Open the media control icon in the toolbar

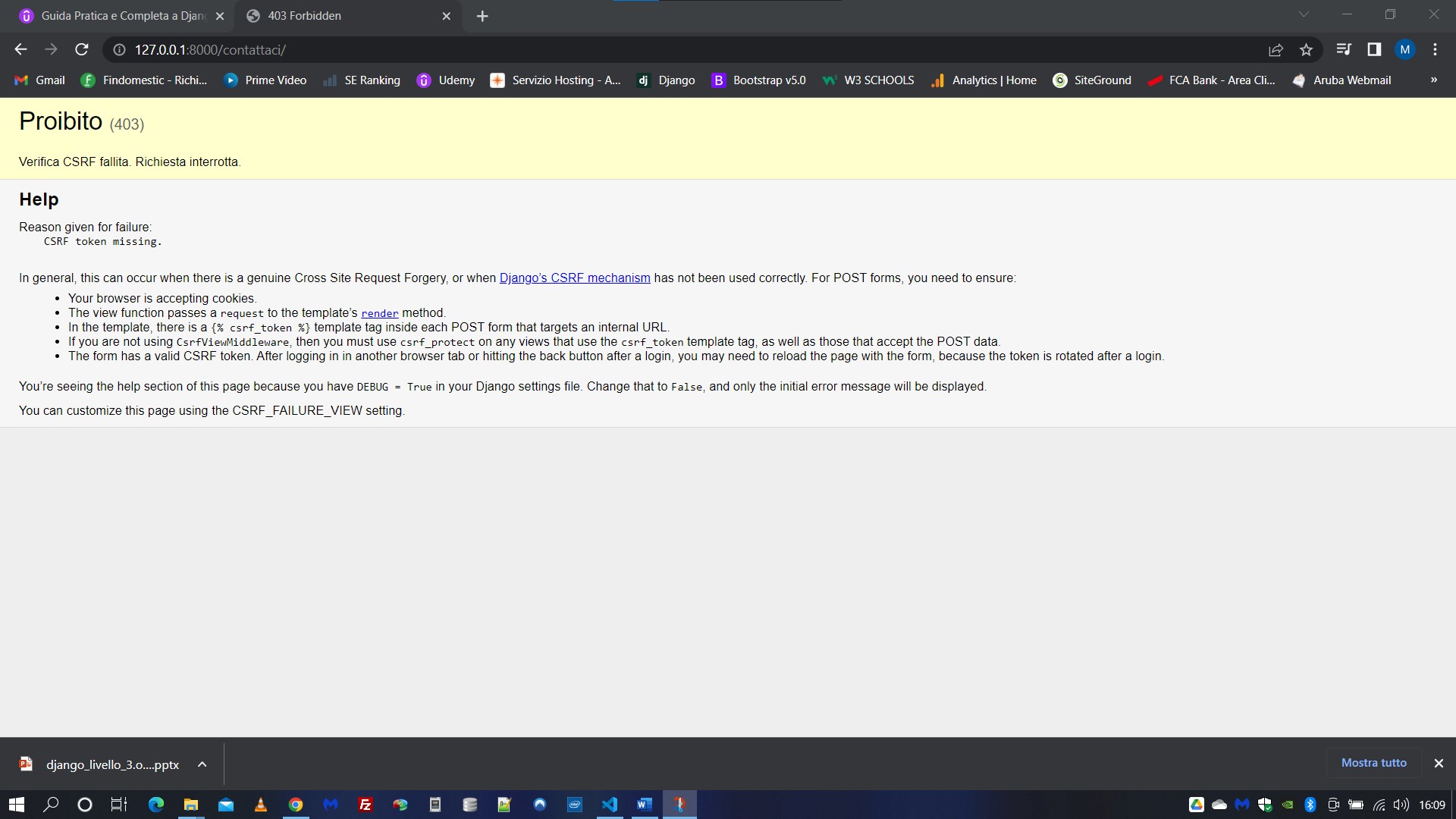pyautogui.click(x=1344, y=49)
